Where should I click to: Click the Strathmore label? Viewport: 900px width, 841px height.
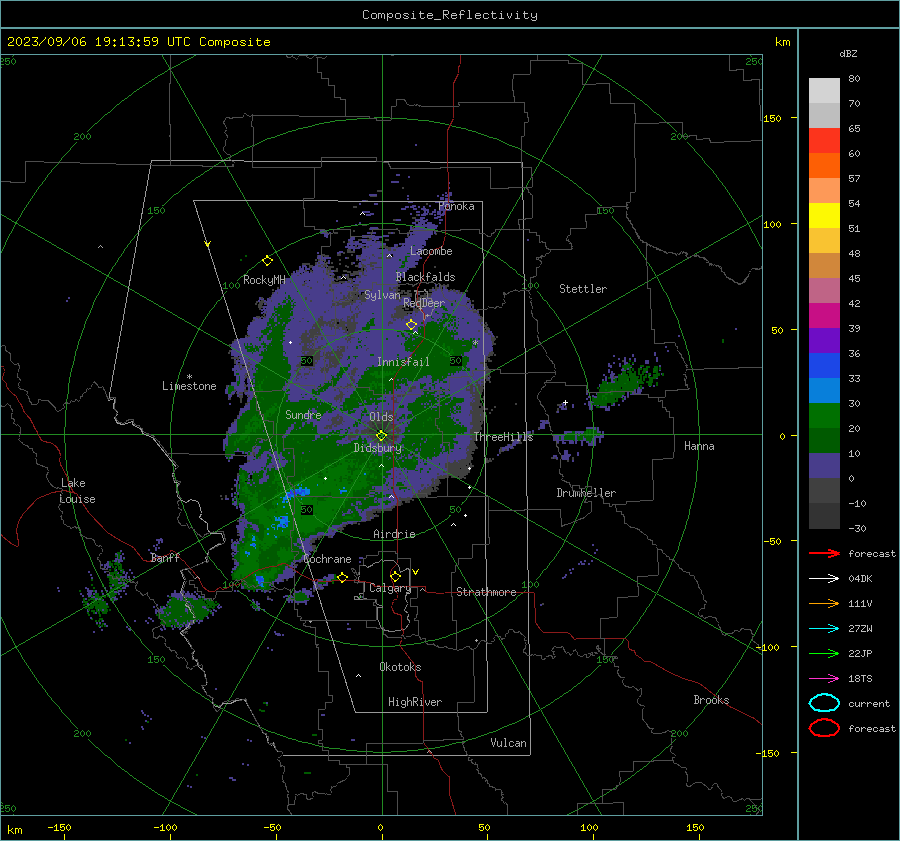(486, 592)
